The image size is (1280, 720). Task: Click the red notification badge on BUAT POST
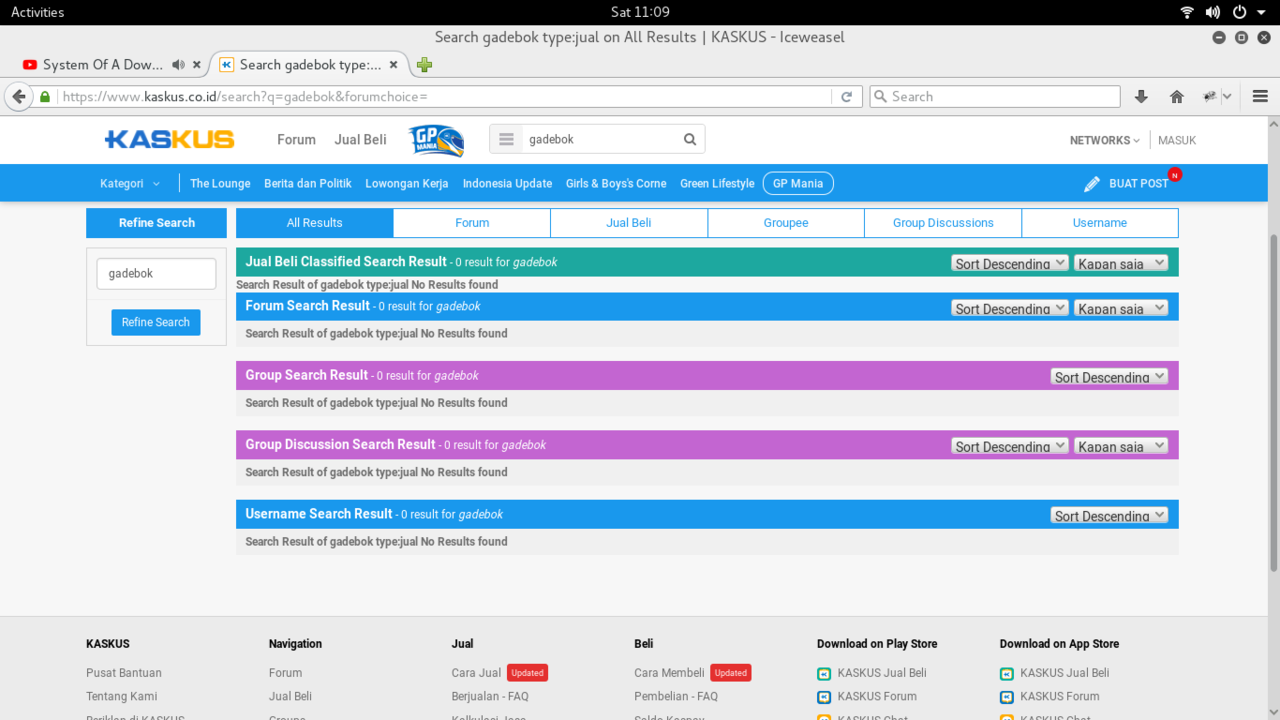click(x=1175, y=175)
